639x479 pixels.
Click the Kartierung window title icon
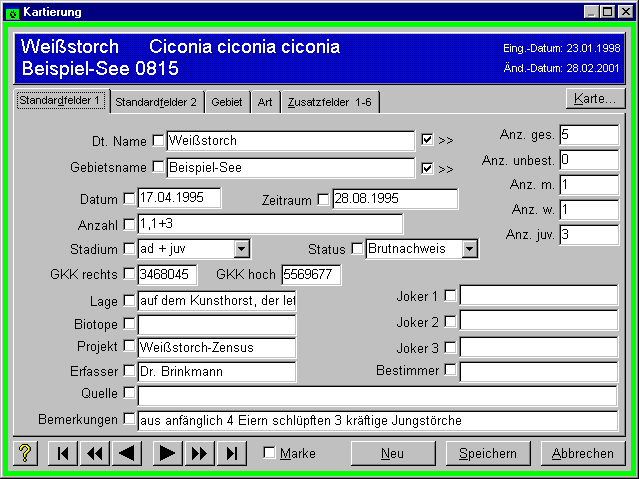pos(13,12)
